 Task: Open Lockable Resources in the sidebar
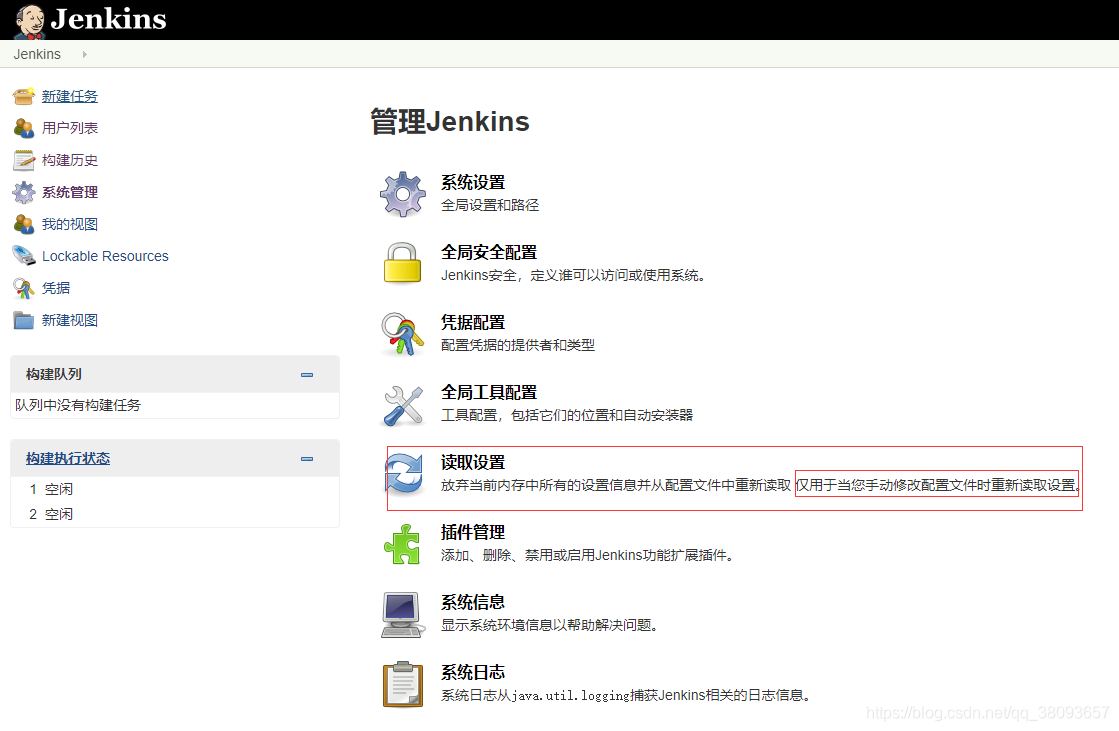pos(106,256)
